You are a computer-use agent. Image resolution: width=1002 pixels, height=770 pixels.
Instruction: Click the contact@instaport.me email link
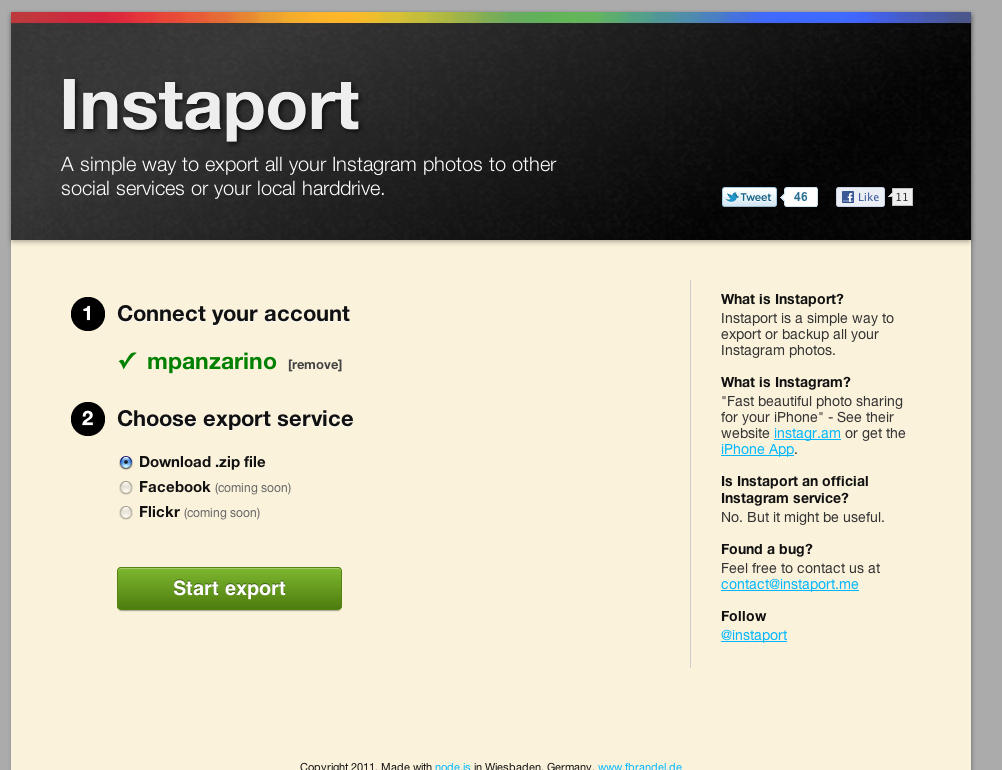click(x=790, y=584)
